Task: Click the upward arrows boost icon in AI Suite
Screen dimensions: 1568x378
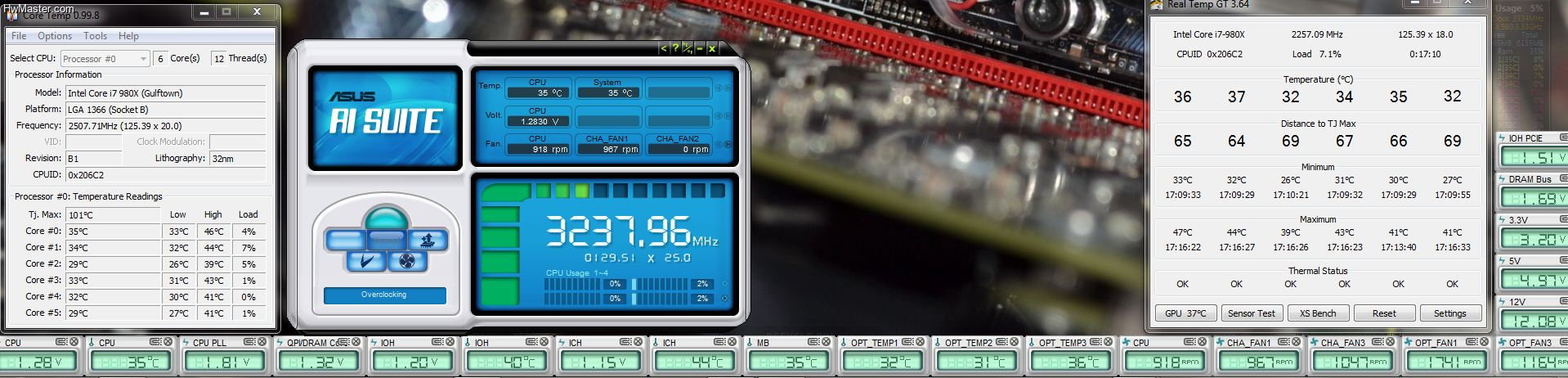Action: click(x=427, y=240)
